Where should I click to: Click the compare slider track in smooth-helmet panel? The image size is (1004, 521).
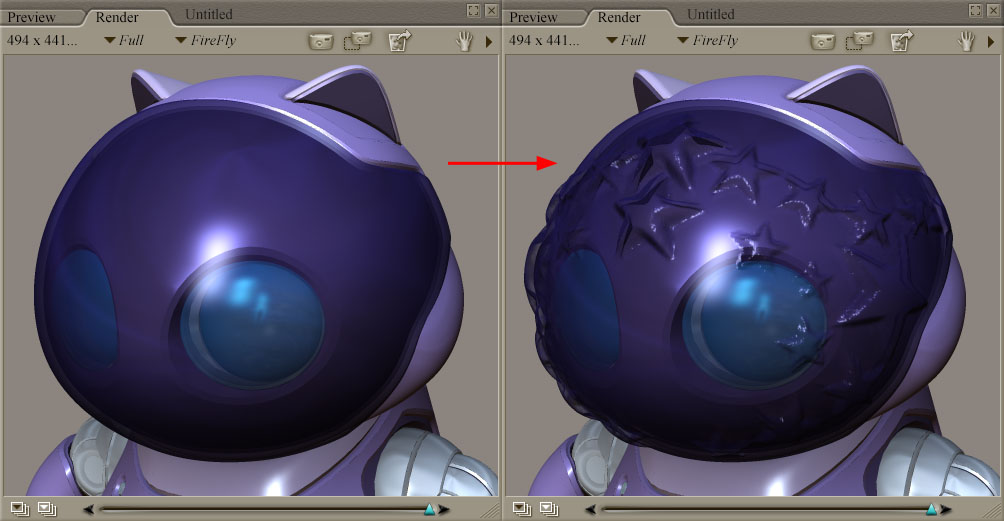pyautogui.click(x=266, y=509)
